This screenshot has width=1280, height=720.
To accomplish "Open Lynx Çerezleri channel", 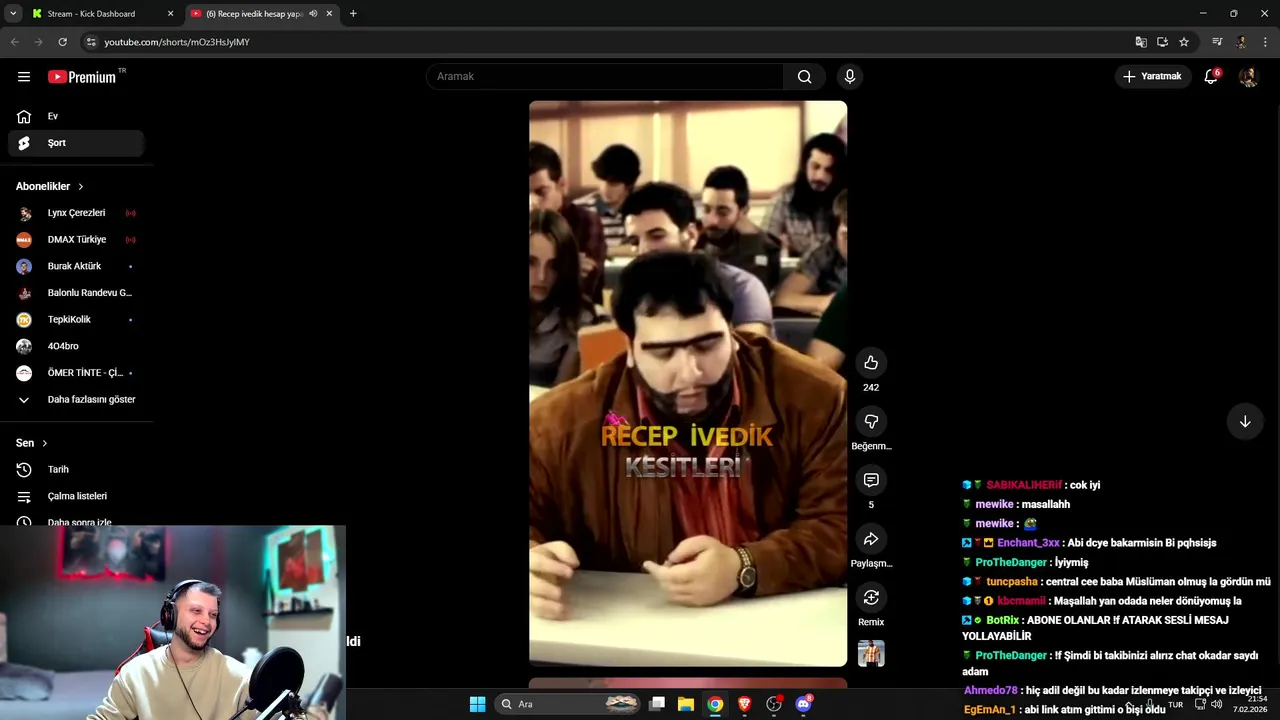I will coord(76,213).
